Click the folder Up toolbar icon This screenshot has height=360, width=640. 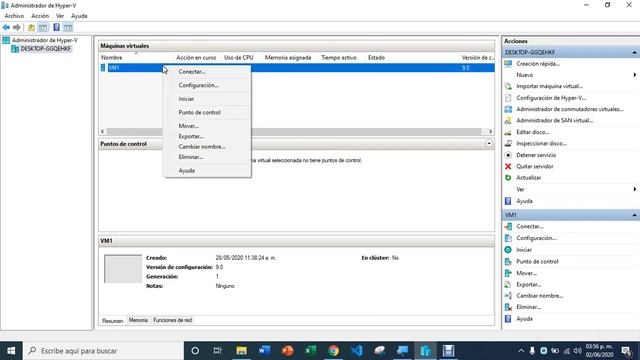(x=31, y=27)
